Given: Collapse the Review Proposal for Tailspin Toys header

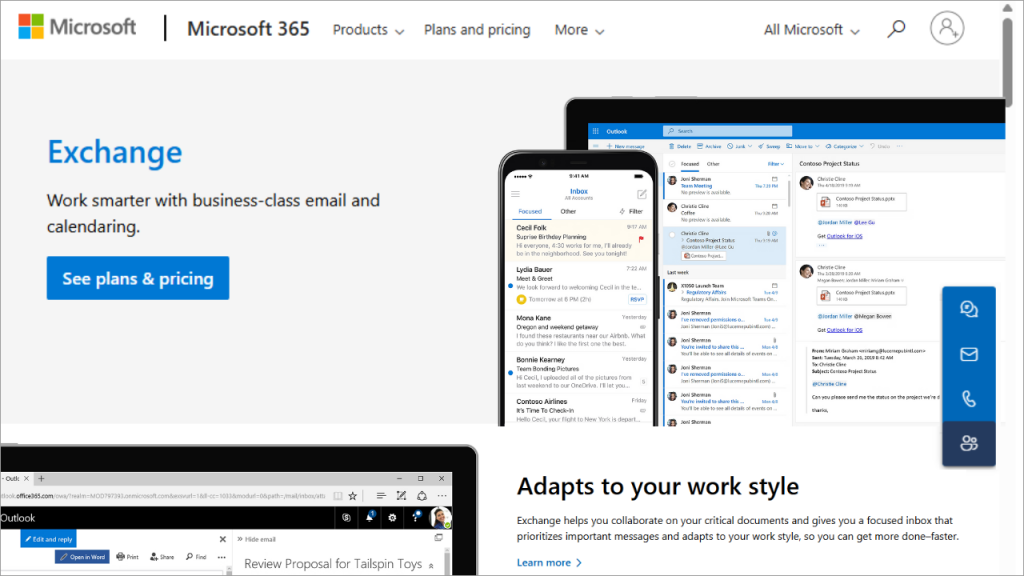Looking at the screenshot, I should (431, 566).
